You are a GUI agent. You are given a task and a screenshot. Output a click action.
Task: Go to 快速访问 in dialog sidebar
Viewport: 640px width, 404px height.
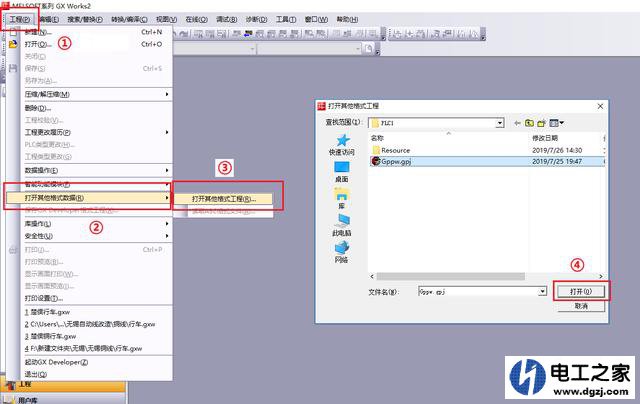(x=342, y=145)
